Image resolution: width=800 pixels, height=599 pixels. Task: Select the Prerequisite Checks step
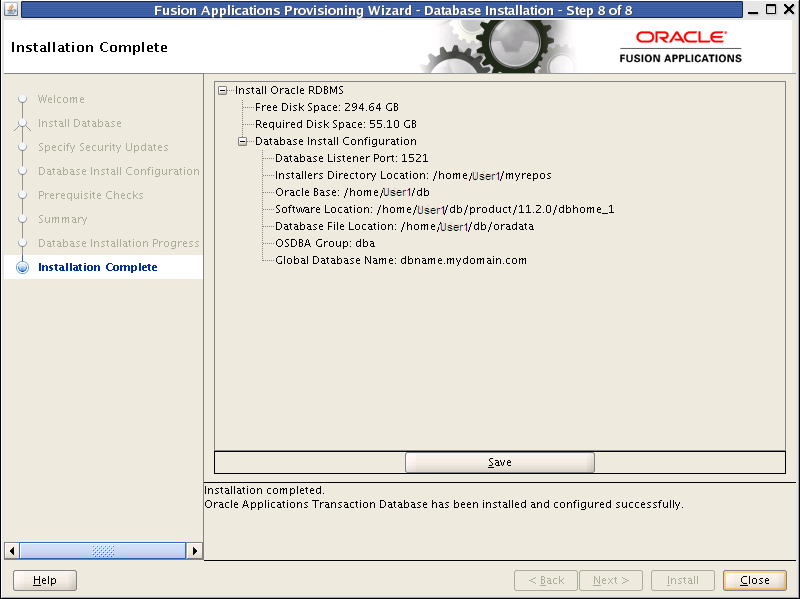click(x=91, y=195)
